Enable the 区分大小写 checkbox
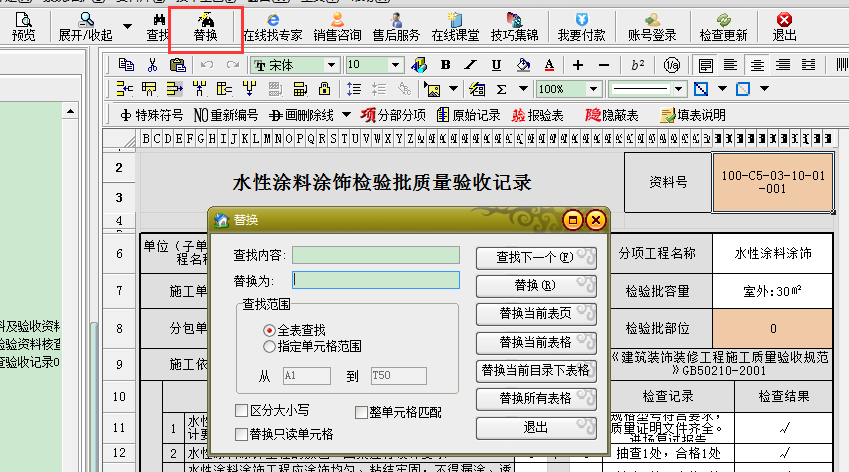This screenshot has width=849, height=472. [241, 410]
